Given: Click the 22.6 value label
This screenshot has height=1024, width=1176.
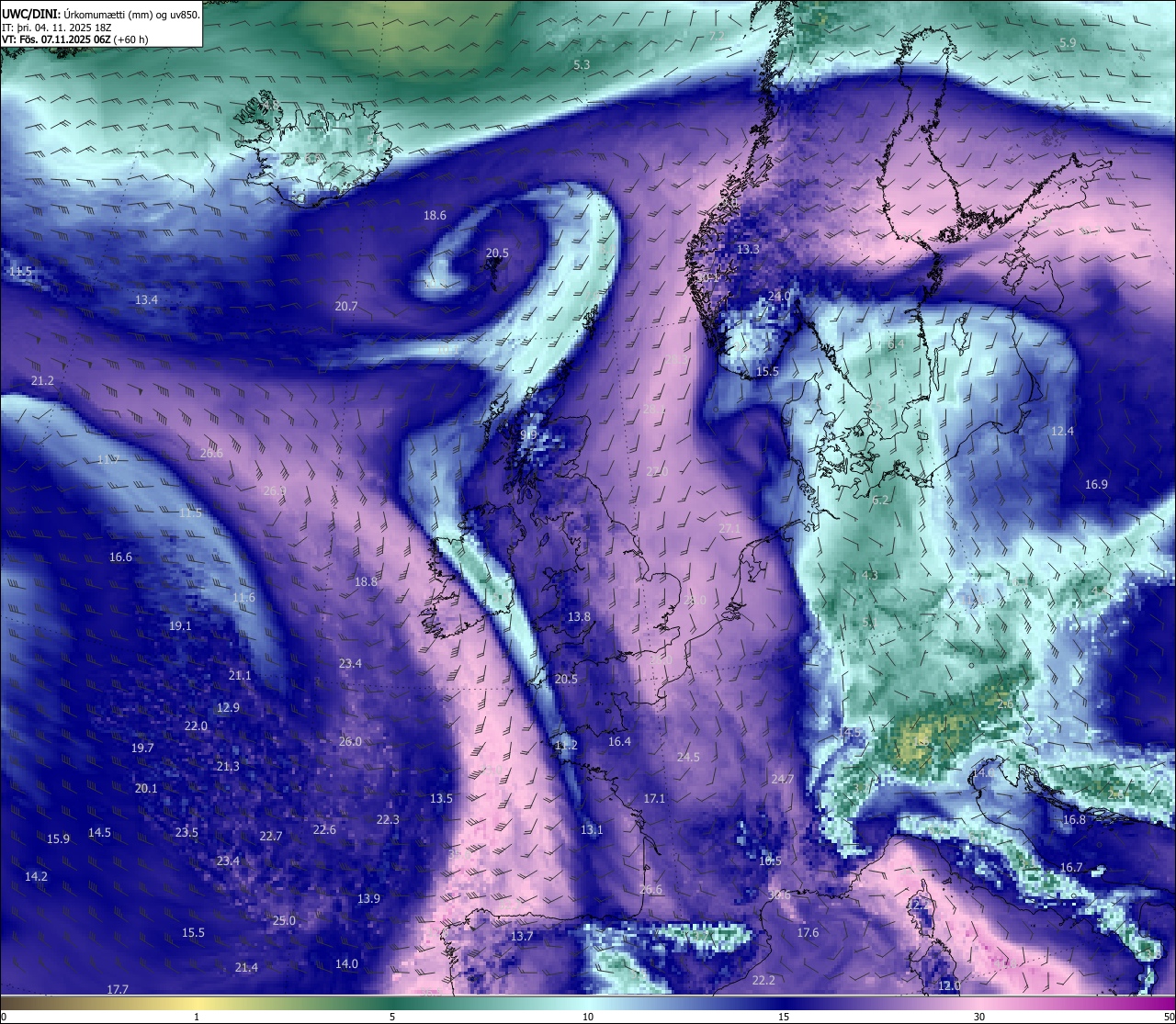Looking at the screenshot, I should coord(324,830).
